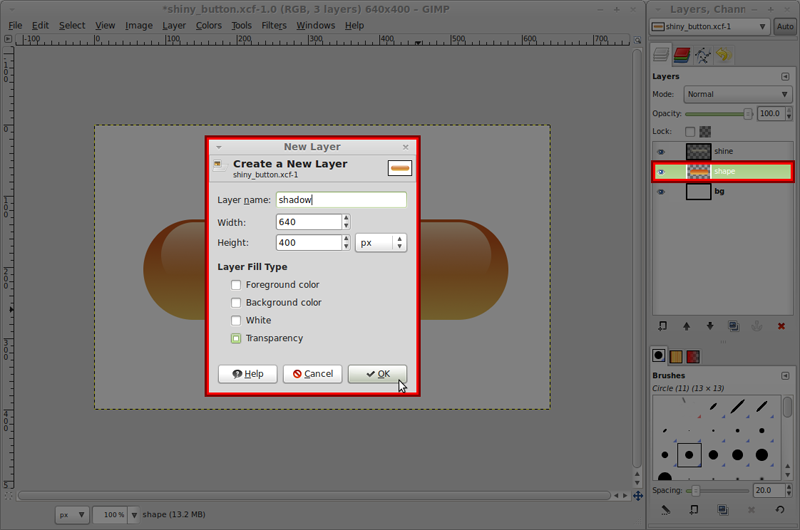The height and width of the screenshot is (530, 800).
Task: Toggle visibility eye of the shine layer
Action: (661, 152)
